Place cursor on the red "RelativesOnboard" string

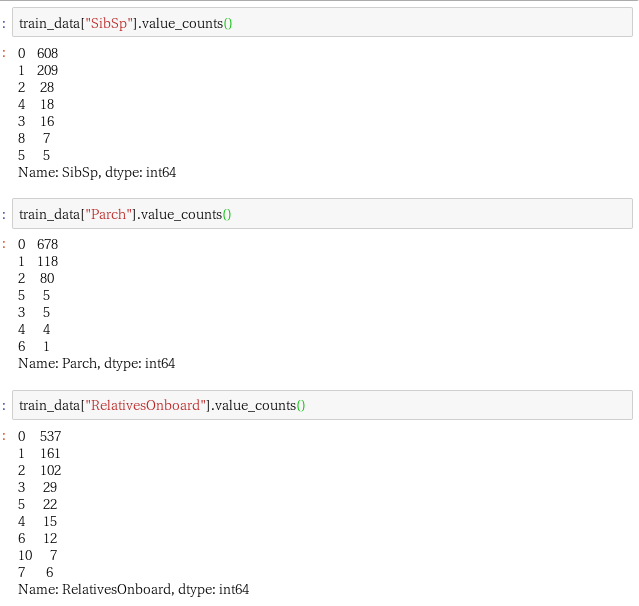(145, 405)
